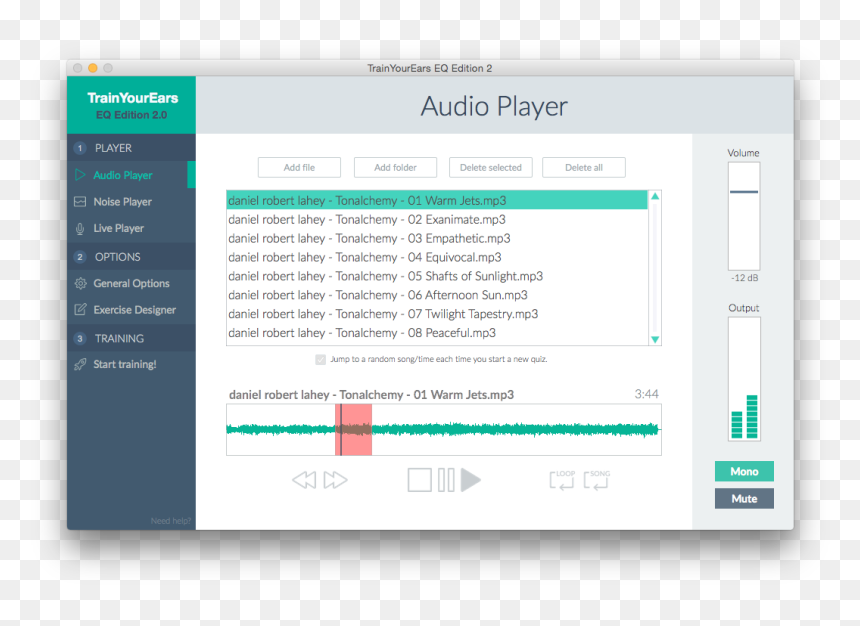The image size is (860, 626).
Task: Click the -12 dB volume value
Action: [744, 278]
